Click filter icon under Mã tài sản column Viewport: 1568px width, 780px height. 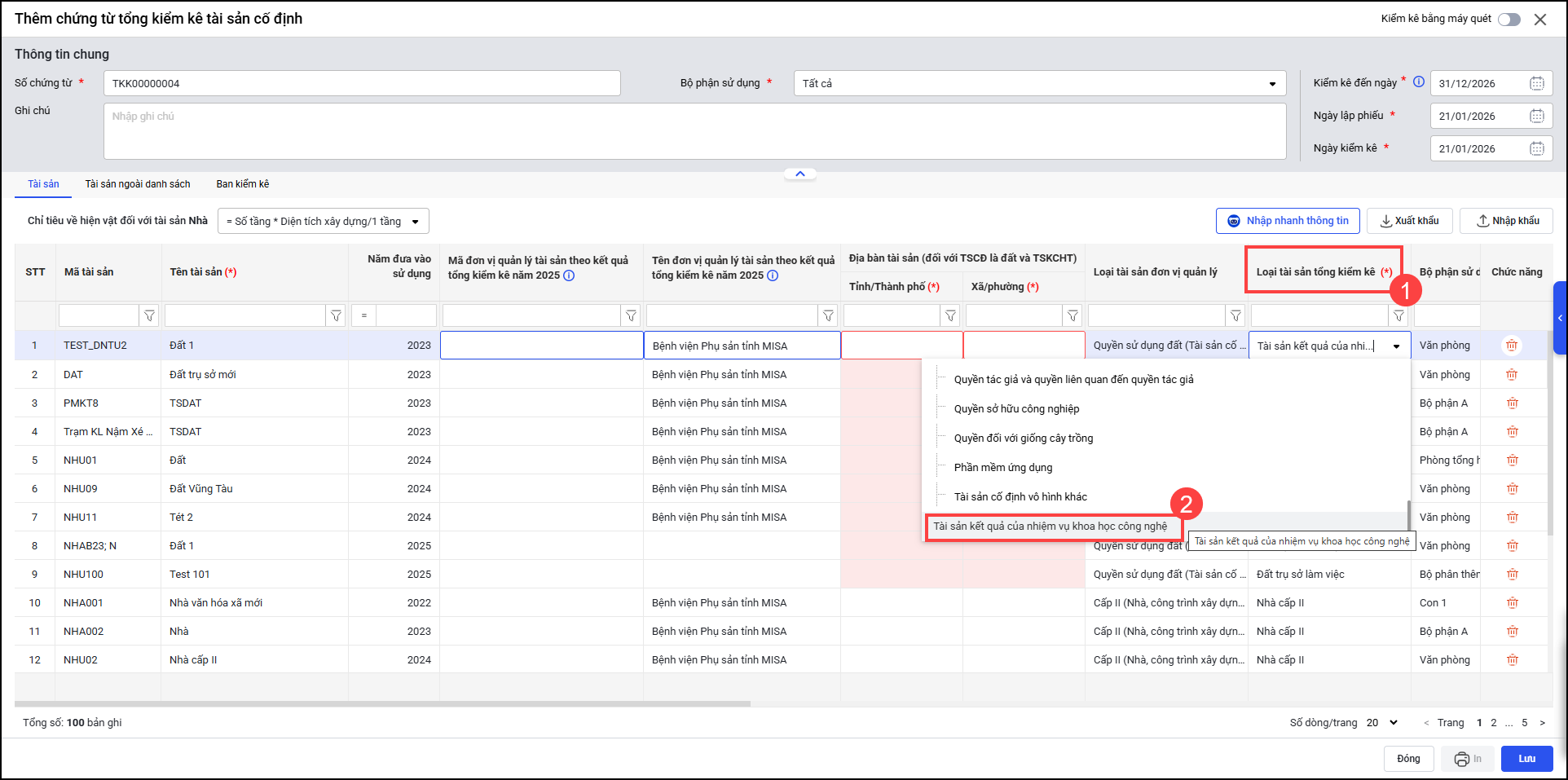tap(149, 315)
